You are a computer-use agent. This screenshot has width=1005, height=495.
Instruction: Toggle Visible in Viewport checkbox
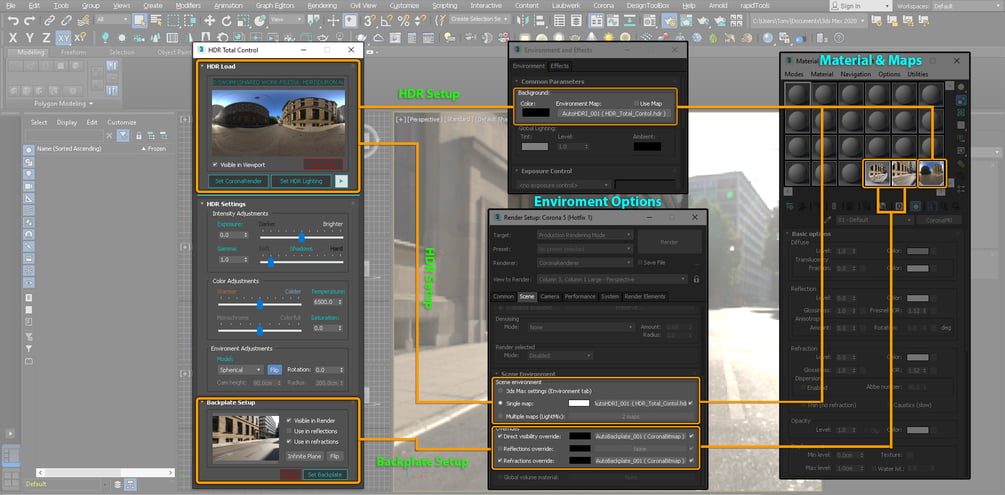click(215, 165)
